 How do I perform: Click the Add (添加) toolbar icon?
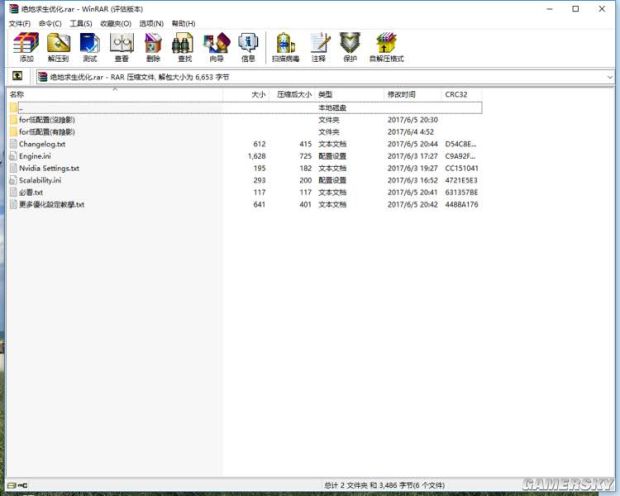click(26, 44)
